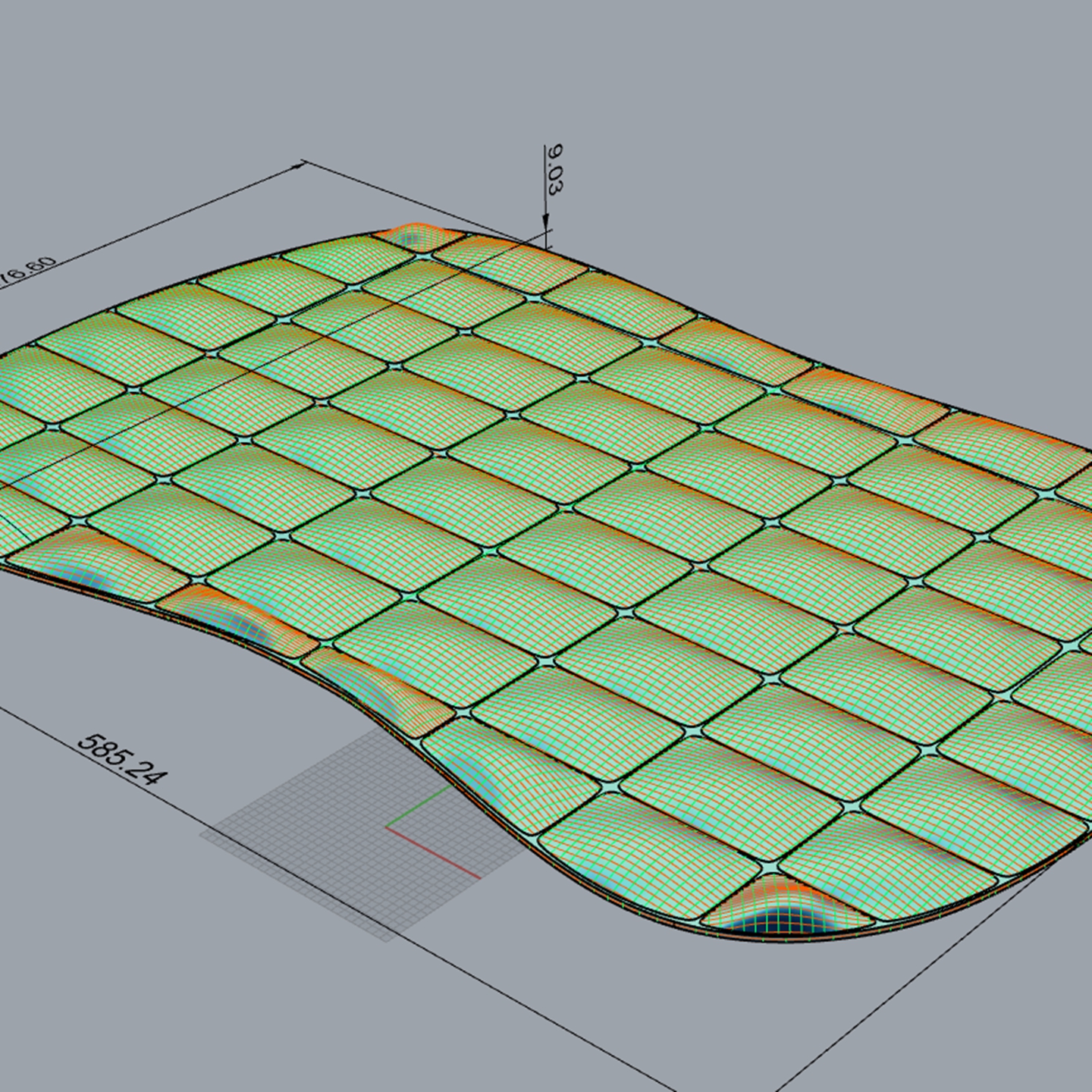Click the green Y-axis line at origin

coord(419,805)
